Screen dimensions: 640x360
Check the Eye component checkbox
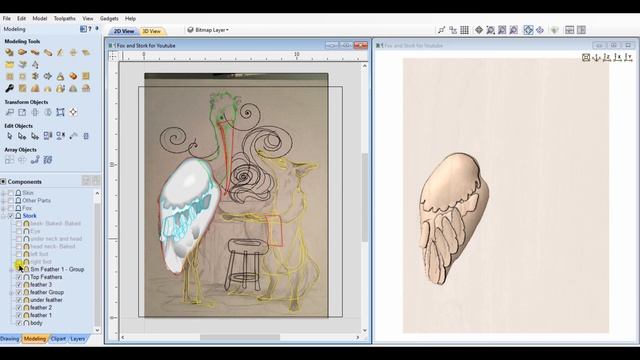(x=19, y=231)
